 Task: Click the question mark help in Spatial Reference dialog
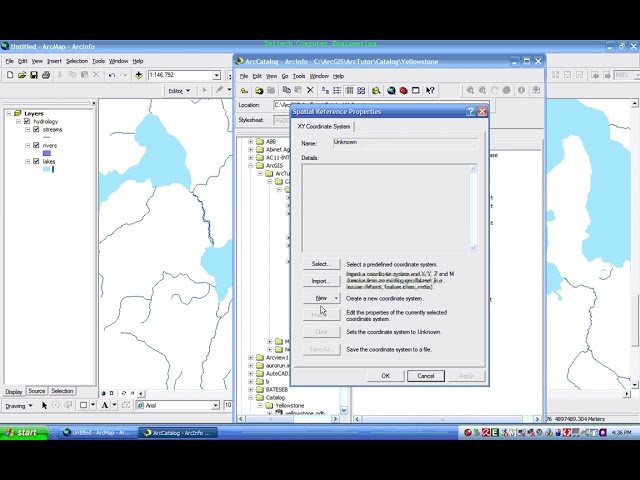click(x=471, y=111)
